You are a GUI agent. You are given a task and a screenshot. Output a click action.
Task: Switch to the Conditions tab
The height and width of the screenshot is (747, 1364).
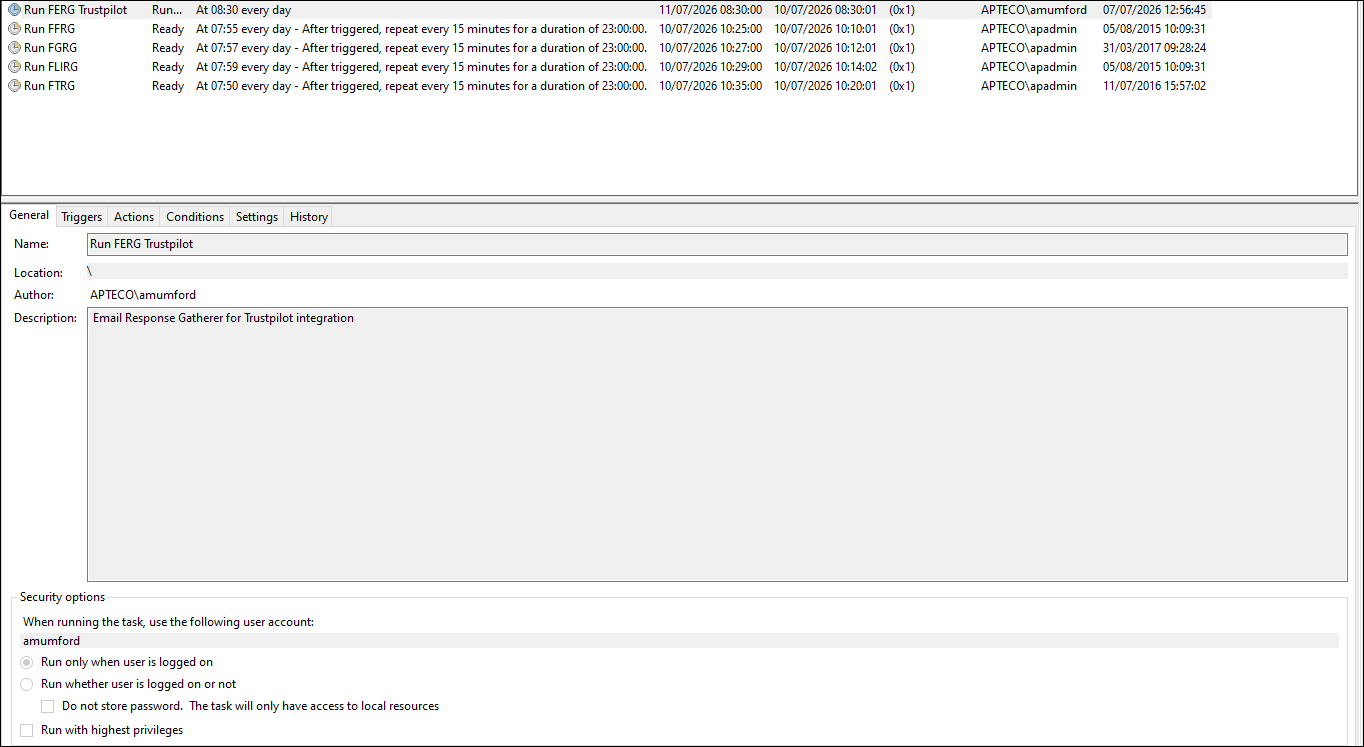pyautogui.click(x=195, y=217)
